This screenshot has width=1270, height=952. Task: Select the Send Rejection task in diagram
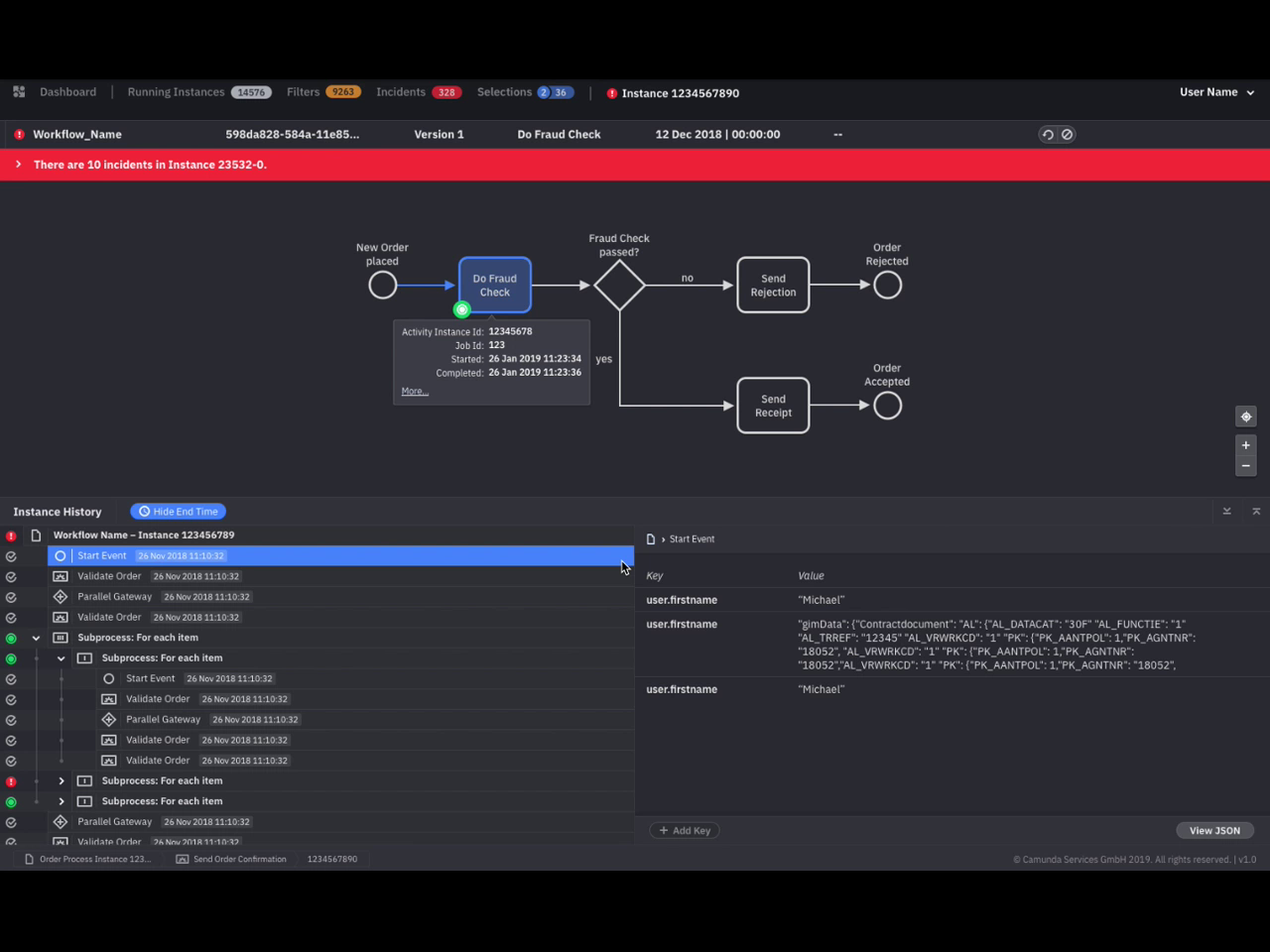tap(773, 286)
